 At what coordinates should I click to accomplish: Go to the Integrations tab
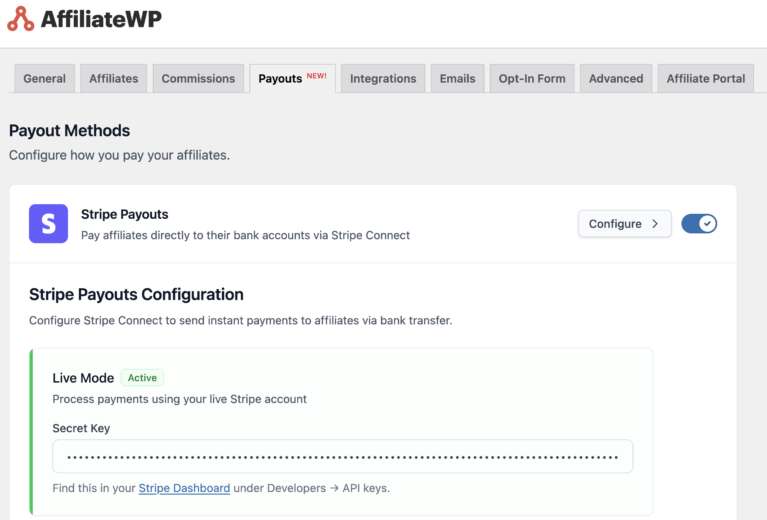(383, 79)
